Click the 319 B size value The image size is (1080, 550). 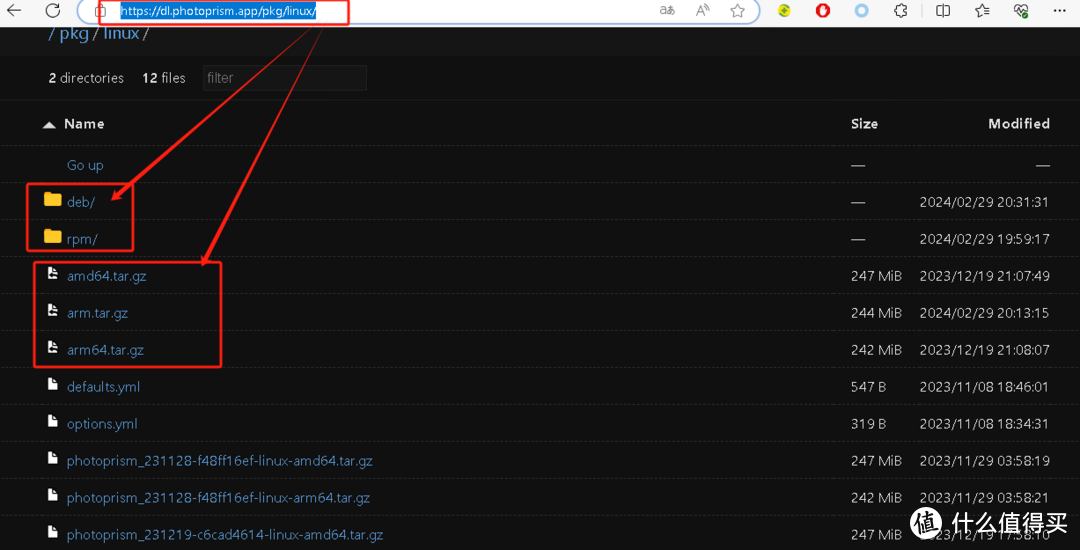coord(869,424)
